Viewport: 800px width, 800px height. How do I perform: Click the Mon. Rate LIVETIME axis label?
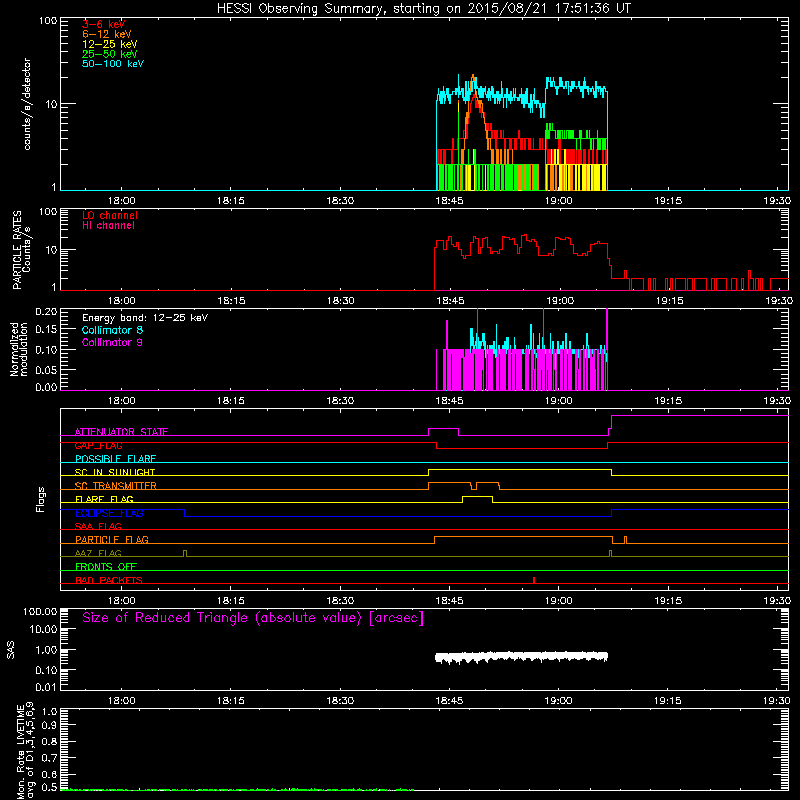click(x=25, y=750)
